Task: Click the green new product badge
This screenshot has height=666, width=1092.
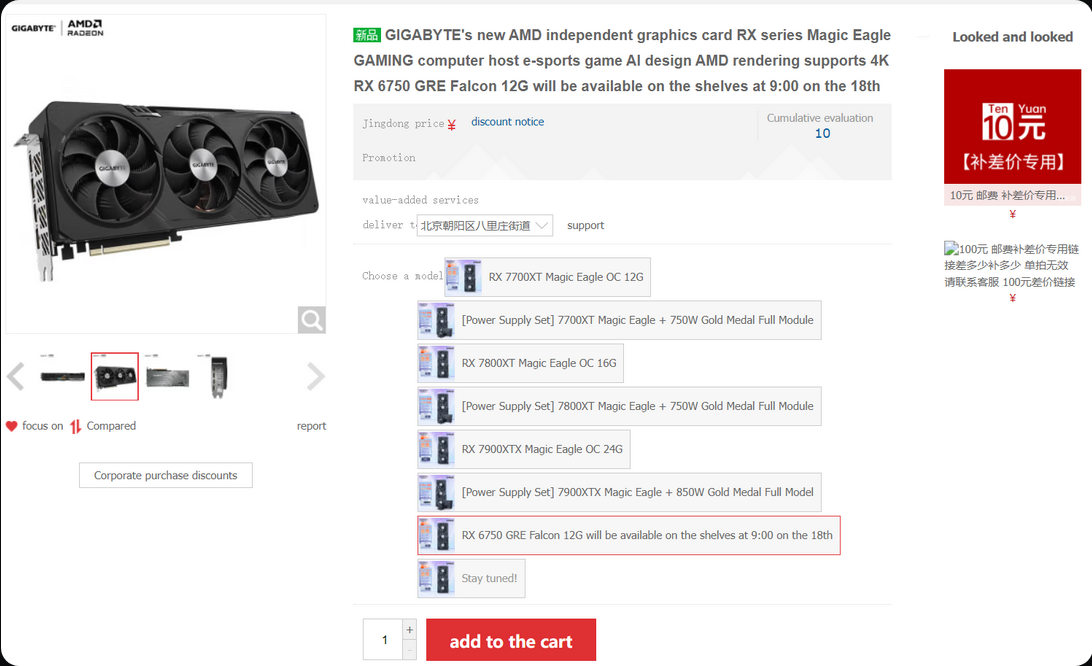Action: pos(367,35)
